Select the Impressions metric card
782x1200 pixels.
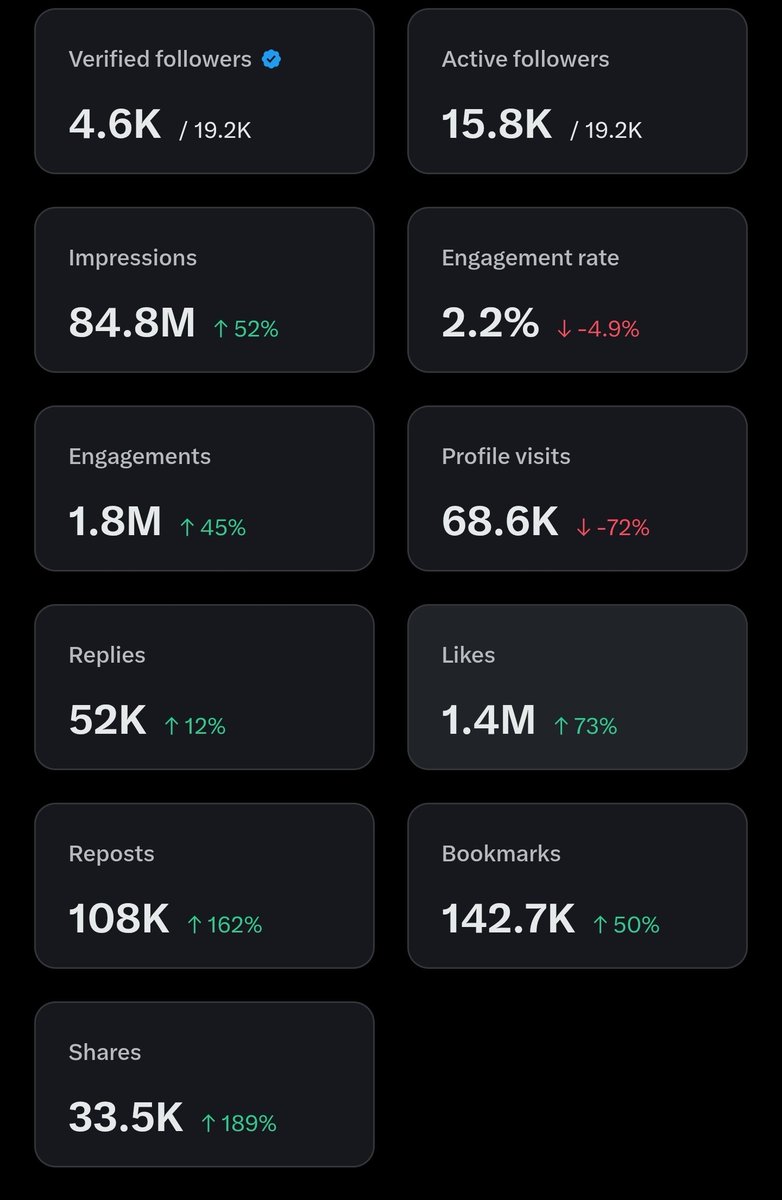(204, 290)
